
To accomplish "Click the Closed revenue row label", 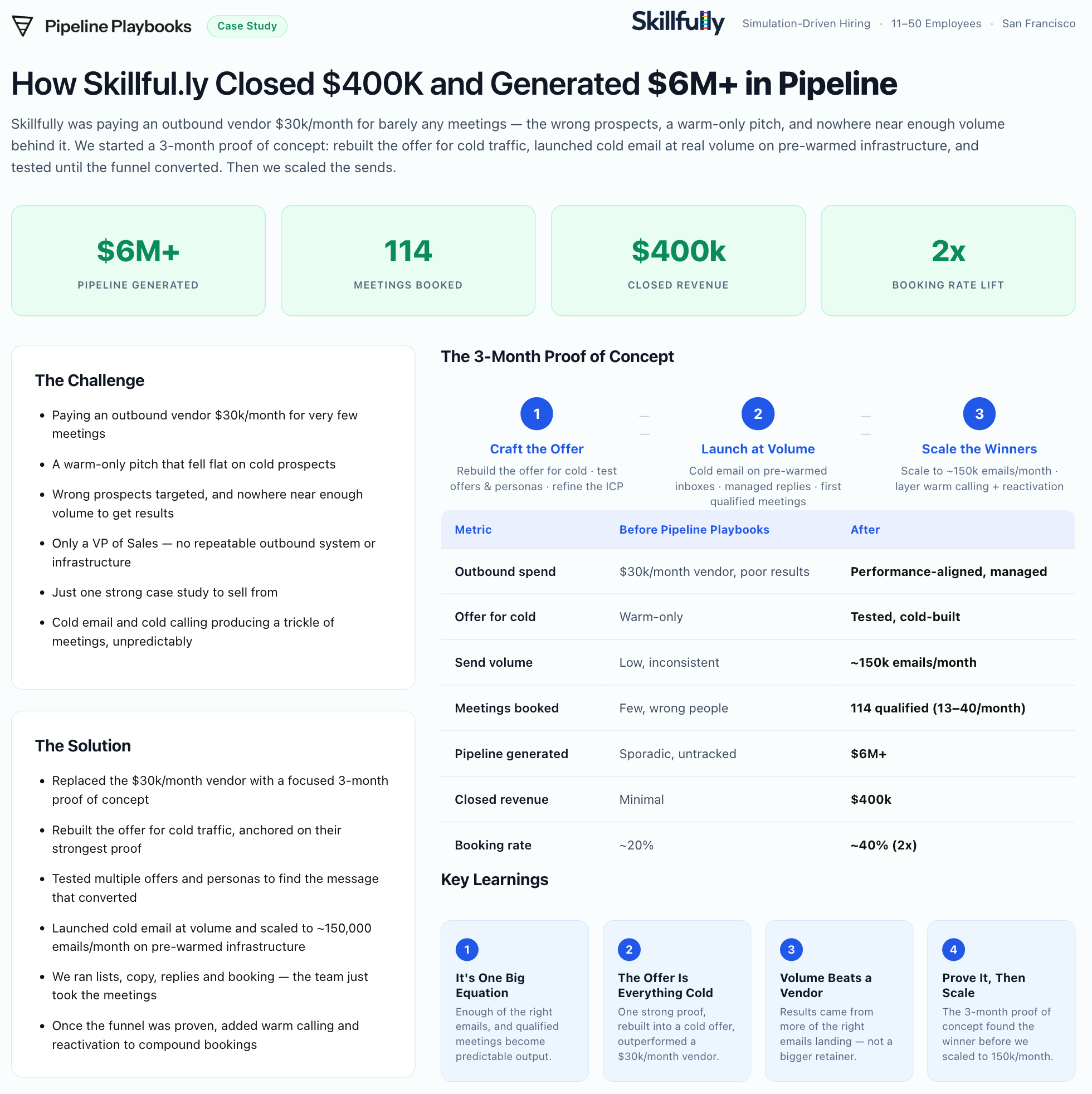I will click(501, 799).
